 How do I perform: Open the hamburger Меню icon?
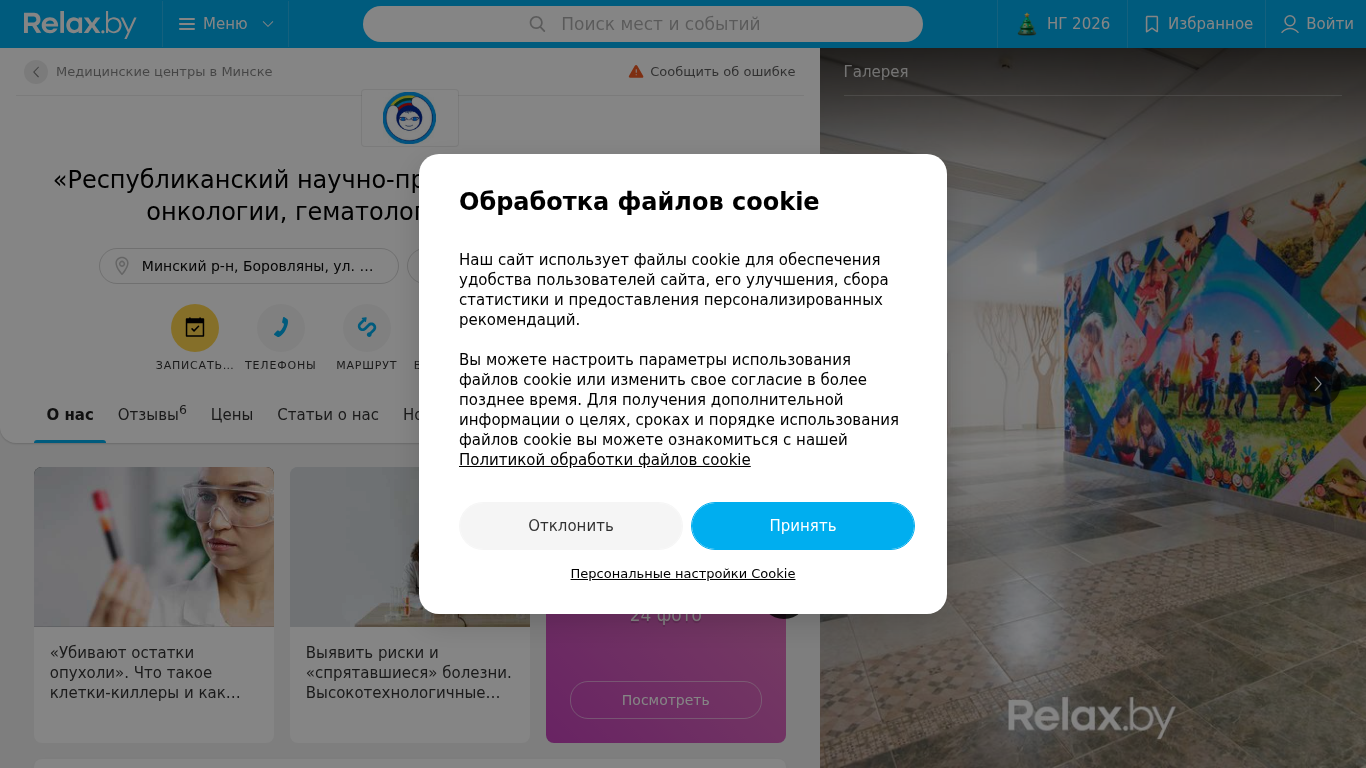click(187, 24)
